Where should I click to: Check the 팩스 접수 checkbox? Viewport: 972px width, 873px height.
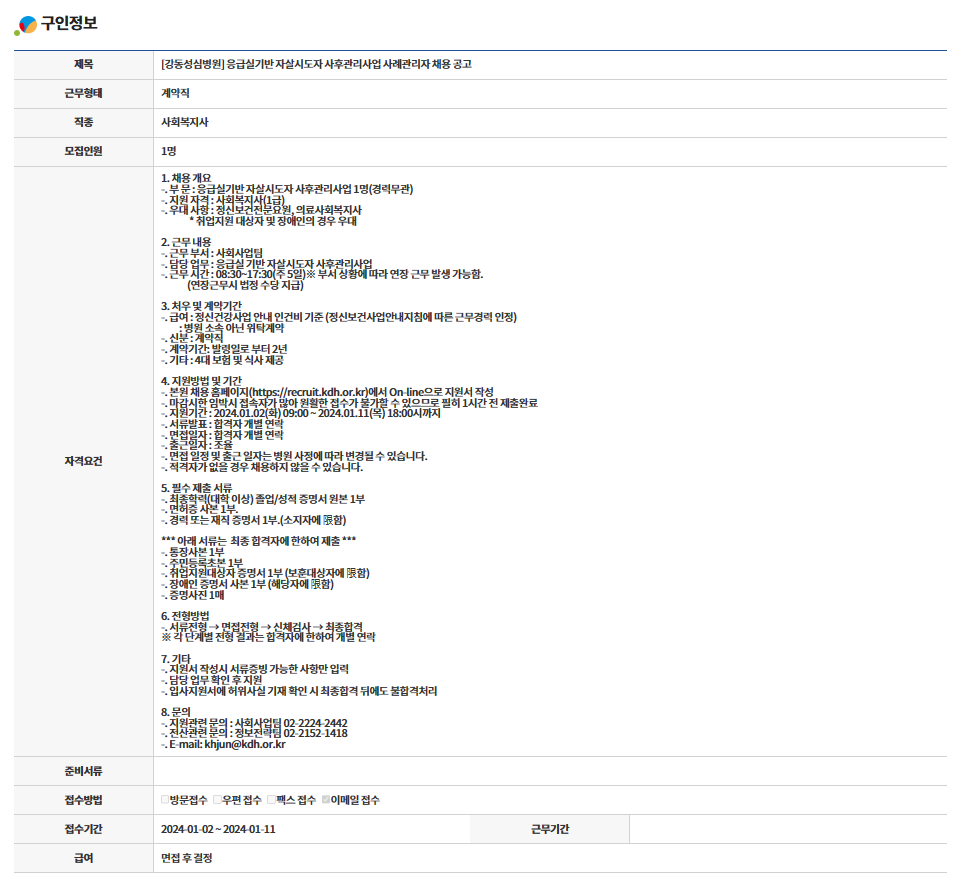pos(271,800)
